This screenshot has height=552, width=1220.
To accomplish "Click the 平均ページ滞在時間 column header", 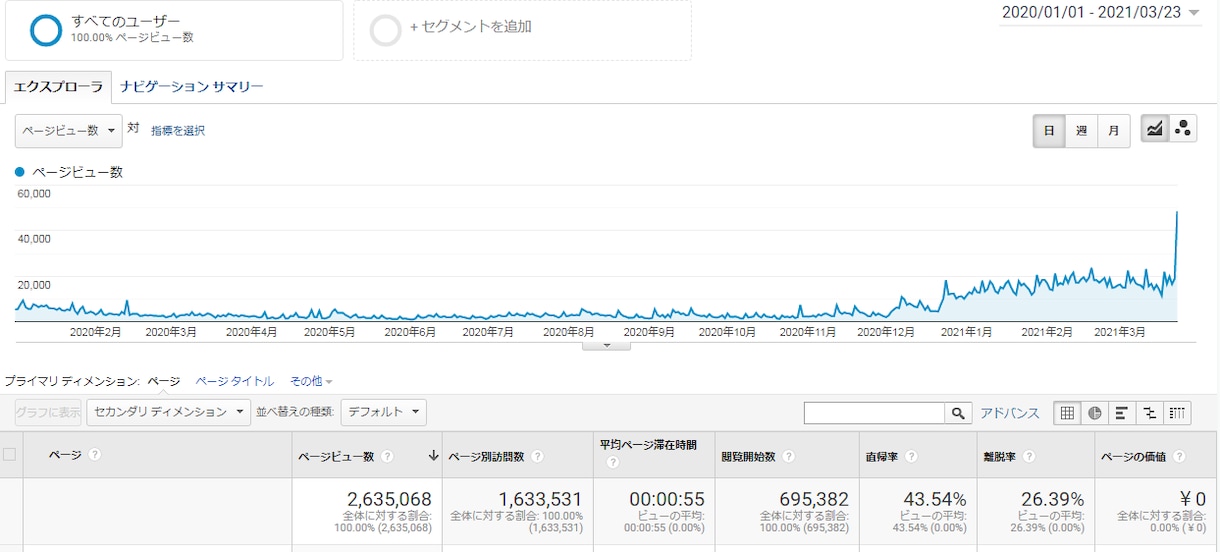I will 648,445.
